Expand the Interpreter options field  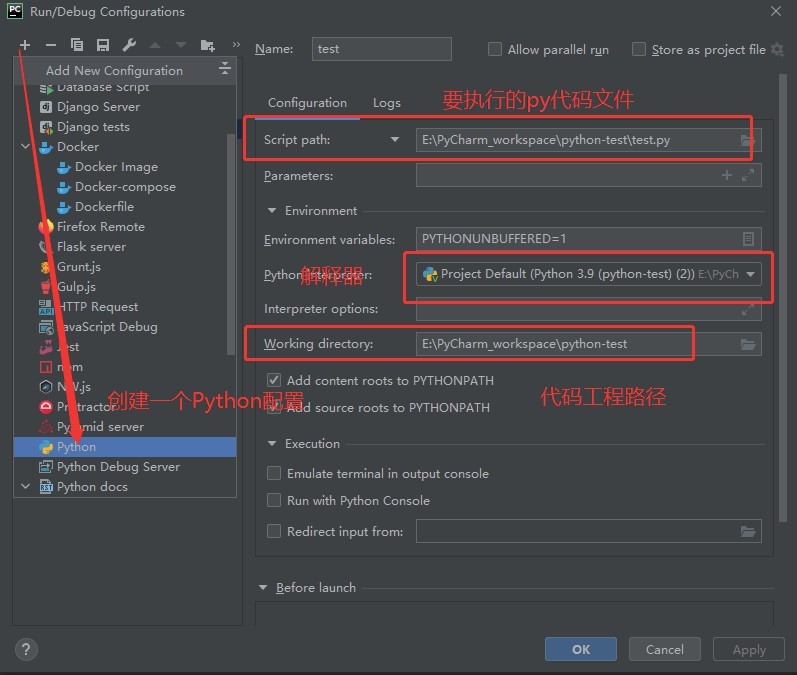coord(748,310)
